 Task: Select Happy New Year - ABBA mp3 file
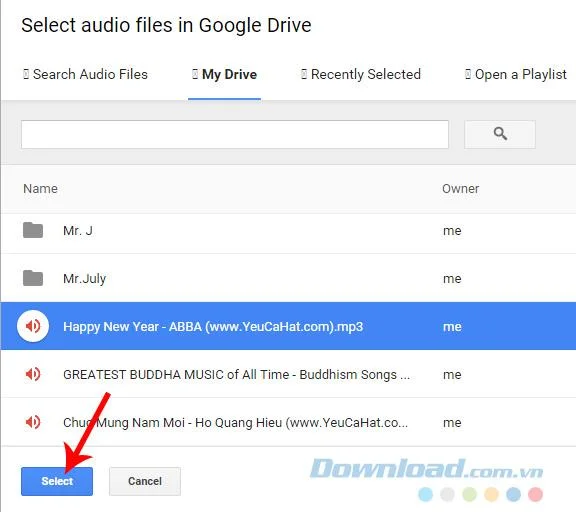click(288, 326)
